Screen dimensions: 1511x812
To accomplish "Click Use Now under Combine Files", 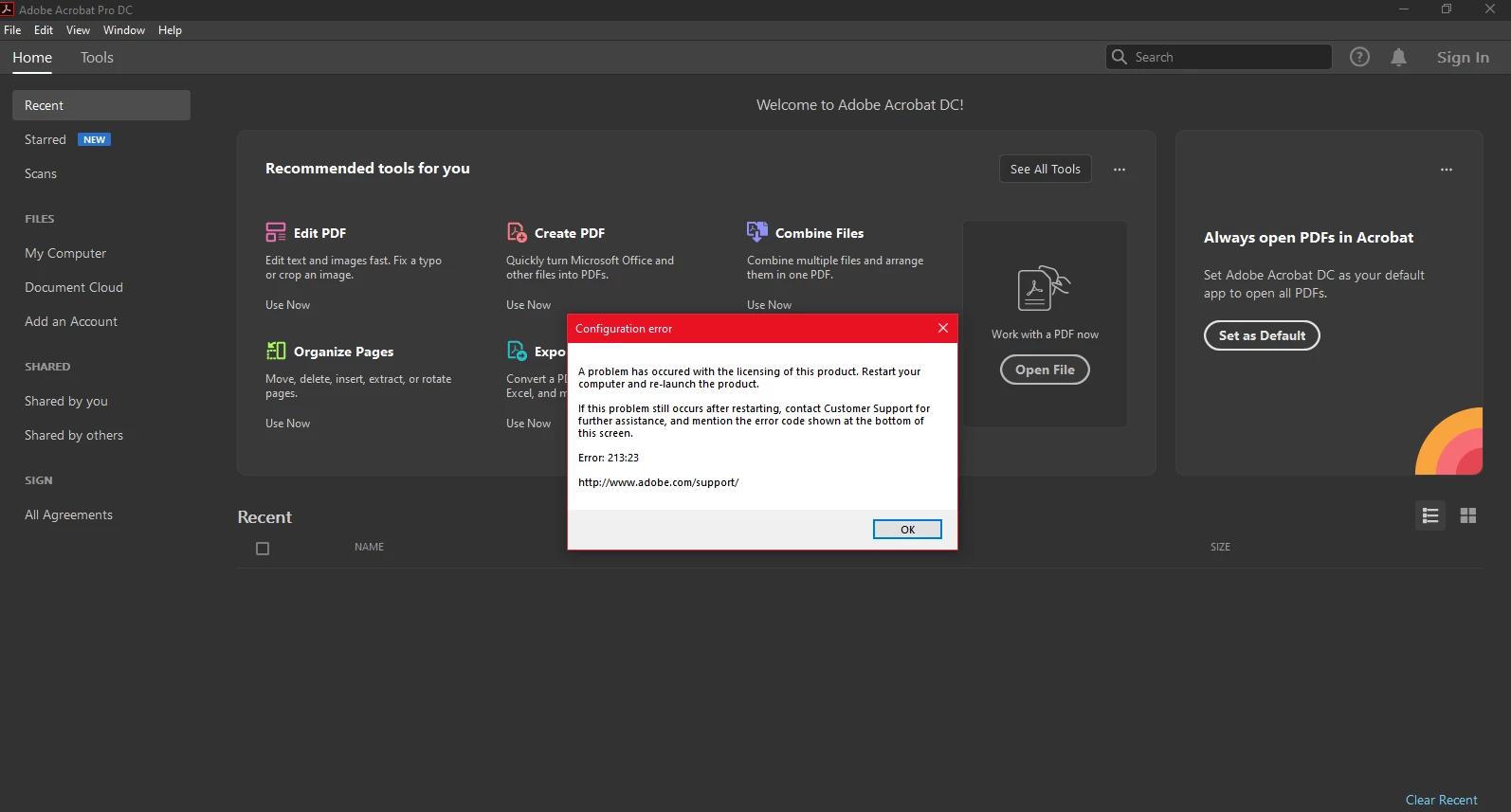I will [769, 305].
